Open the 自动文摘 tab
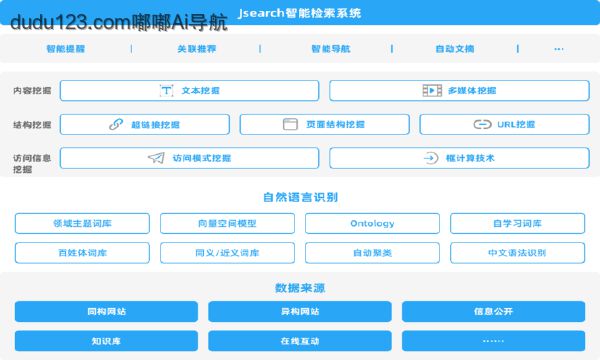Viewport: 600px width, 360px height. [x=455, y=49]
